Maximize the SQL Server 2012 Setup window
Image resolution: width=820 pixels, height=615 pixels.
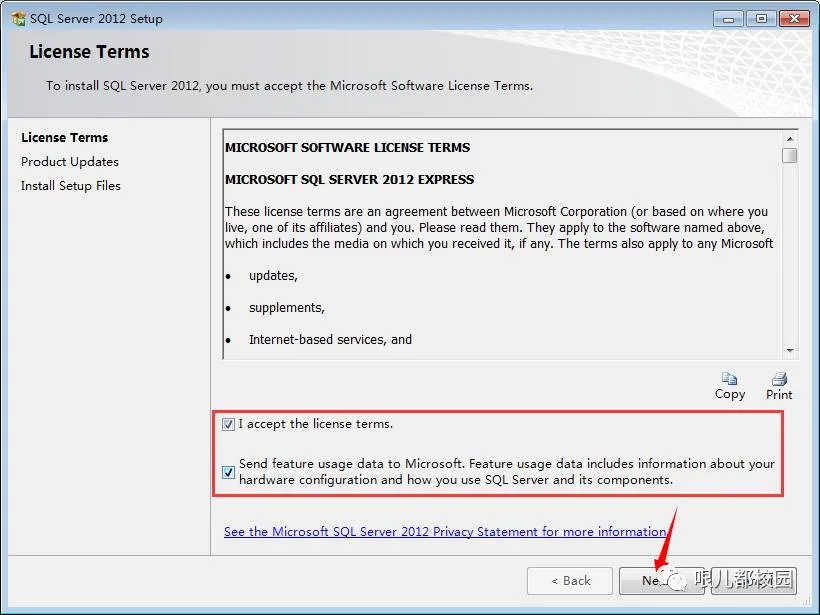[x=761, y=19]
